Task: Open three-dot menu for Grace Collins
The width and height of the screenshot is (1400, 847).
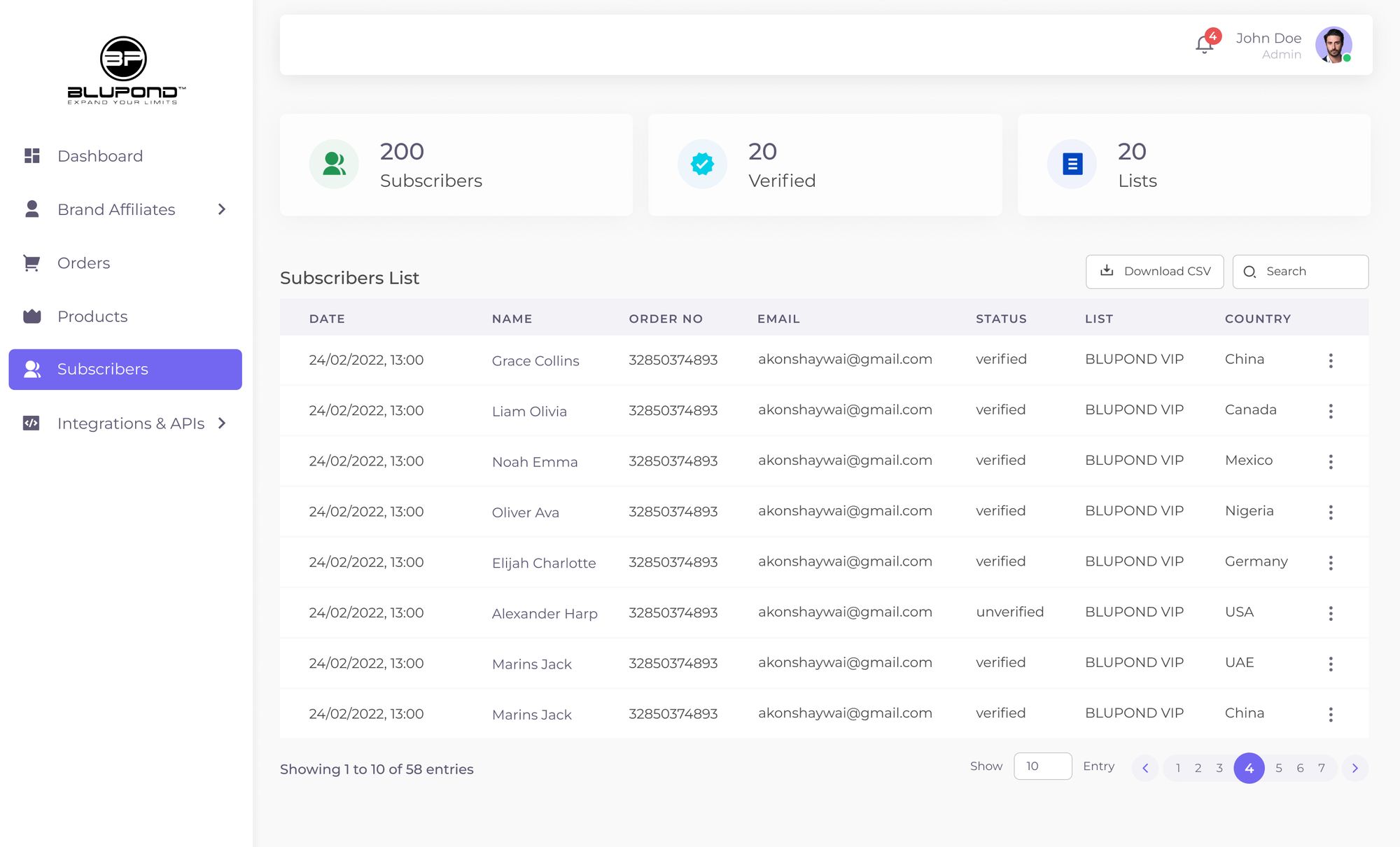Action: [1330, 360]
